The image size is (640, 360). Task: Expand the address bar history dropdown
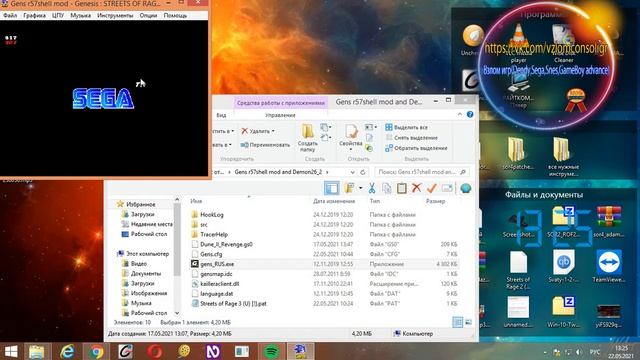point(352,172)
